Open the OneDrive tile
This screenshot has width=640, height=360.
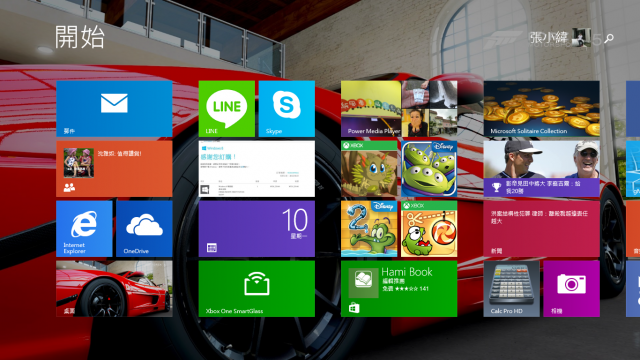pos(144,229)
